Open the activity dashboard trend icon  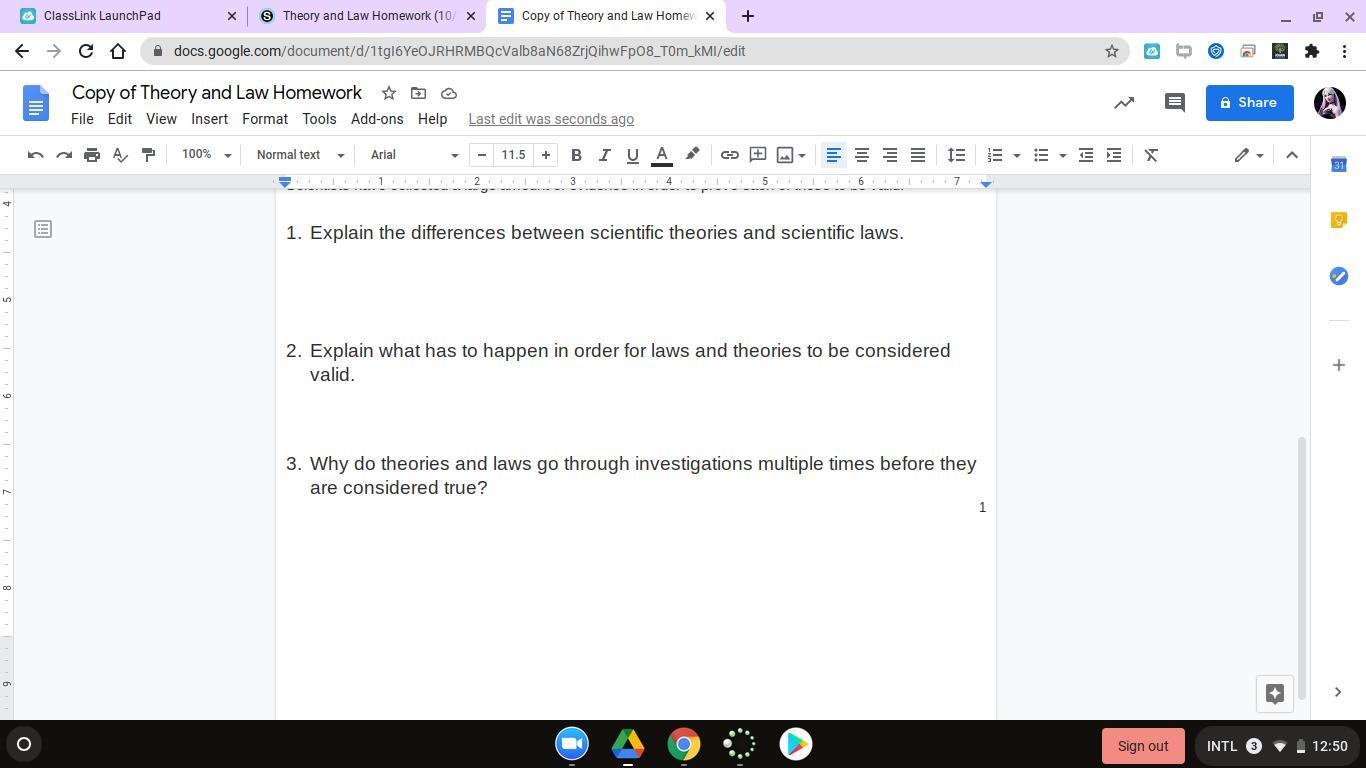pos(1124,102)
